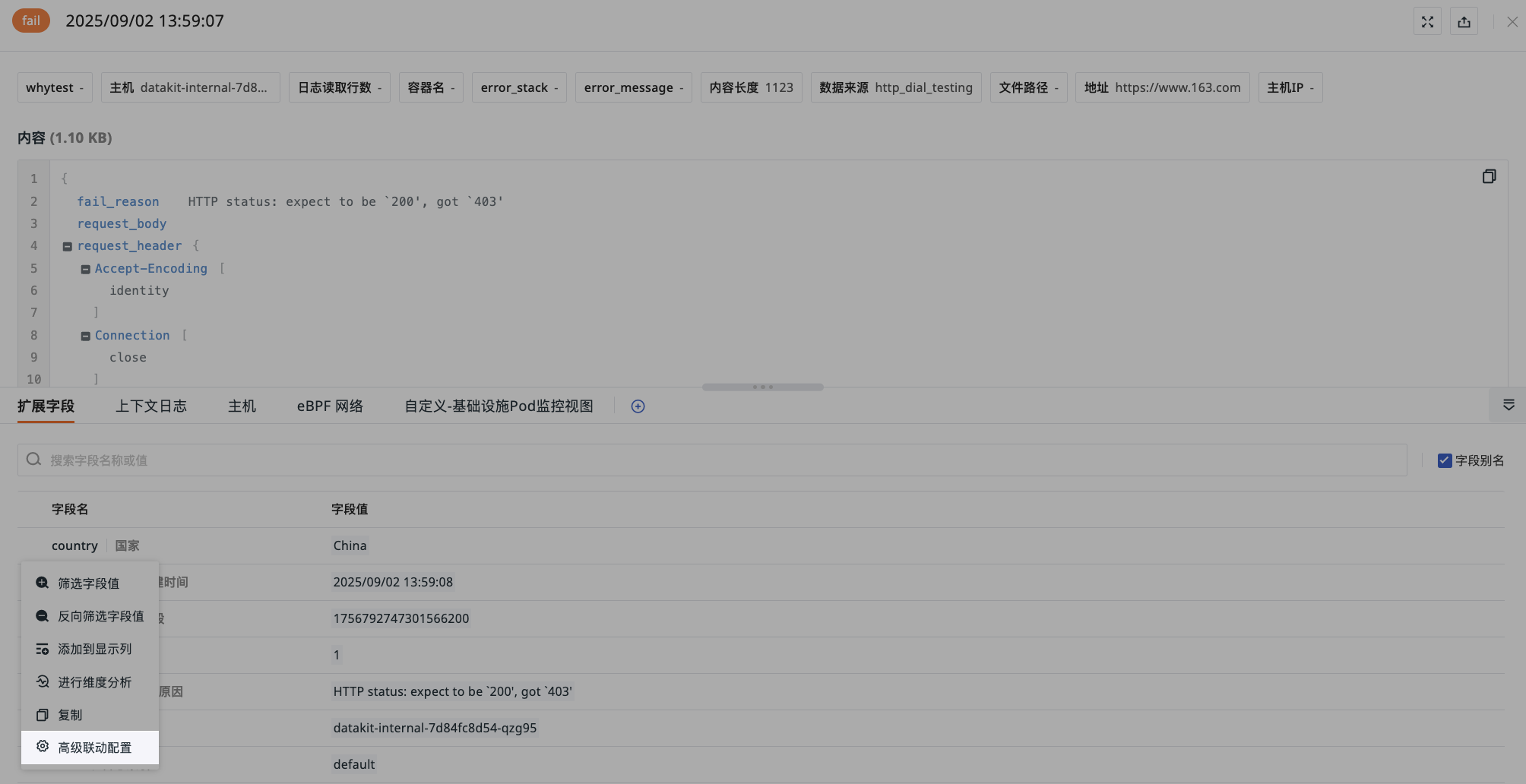This screenshot has height=784, width=1526.
Task: Copy log content with copy icon
Action: [x=1489, y=176]
